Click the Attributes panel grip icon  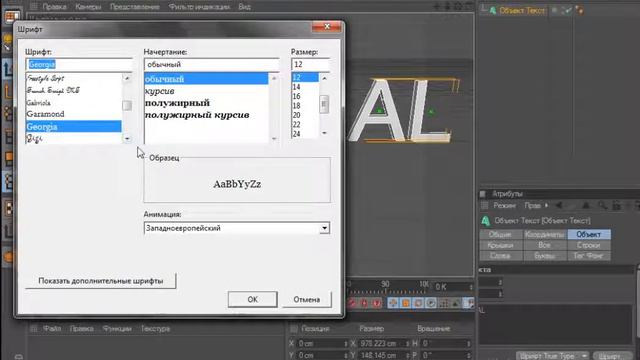tap(483, 194)
